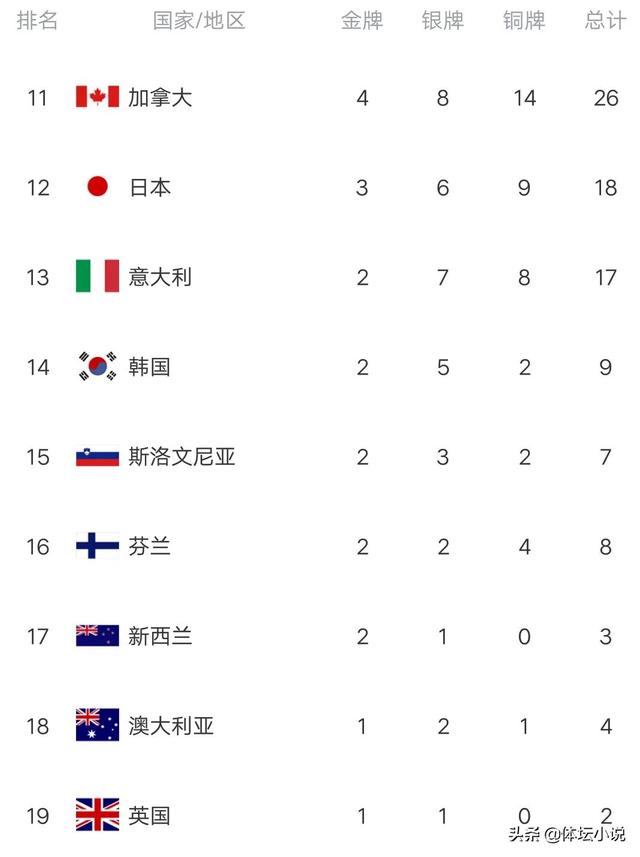Image resolution: width=640 pixels, height=857 pixels.
Task: Click the Canada flag icon
Action: [97, 97]
